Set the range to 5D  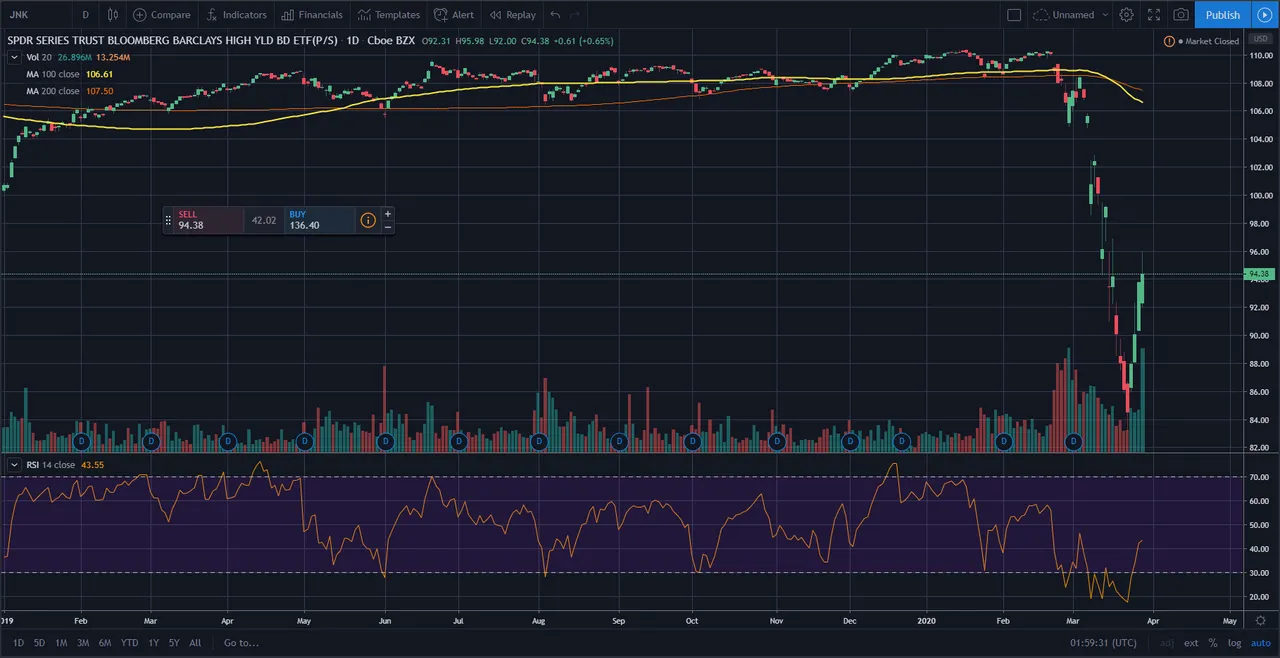pyautogui.click(x=39, y=643)
